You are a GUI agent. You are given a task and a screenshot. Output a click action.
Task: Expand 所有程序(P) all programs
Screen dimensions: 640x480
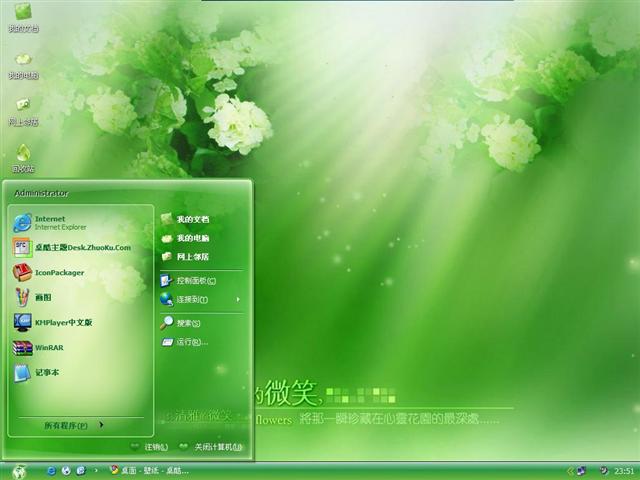tap(74, 425)
